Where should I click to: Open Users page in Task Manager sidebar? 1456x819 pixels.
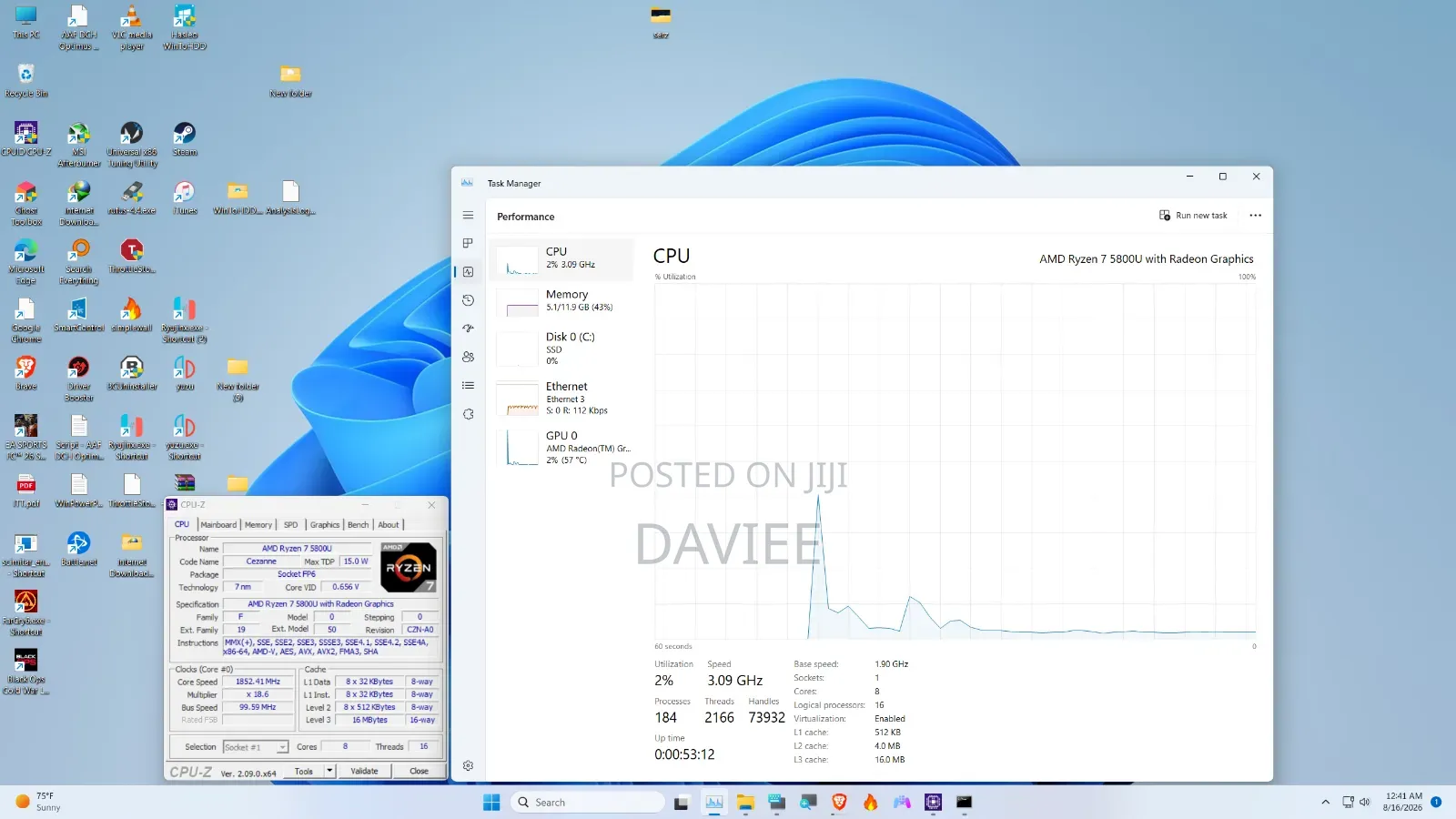point(468,357)
